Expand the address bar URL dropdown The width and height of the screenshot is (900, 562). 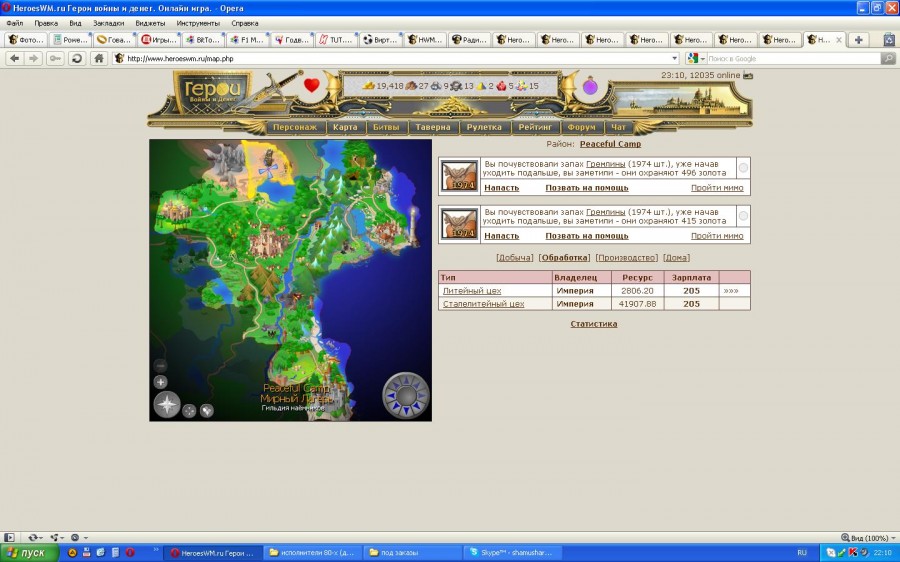coord(675,58)
